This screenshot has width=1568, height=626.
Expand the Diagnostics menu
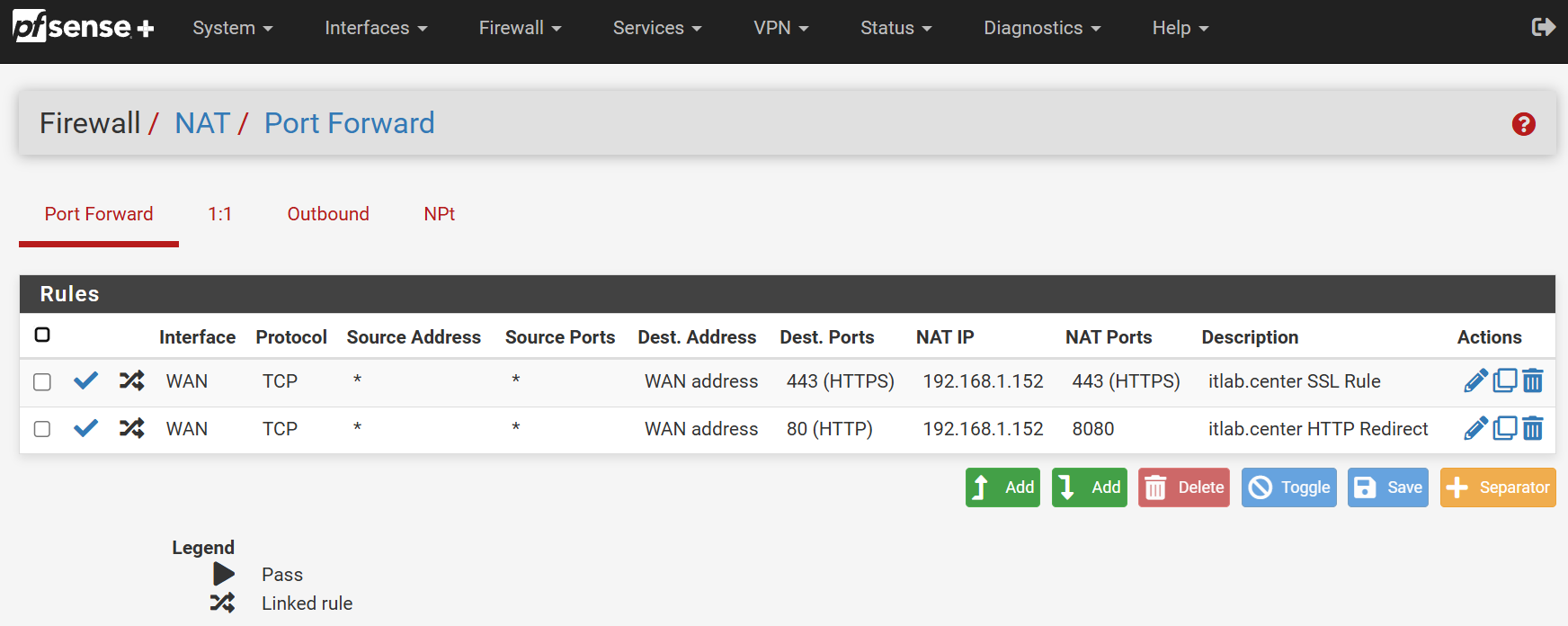tap(1041, 28)
